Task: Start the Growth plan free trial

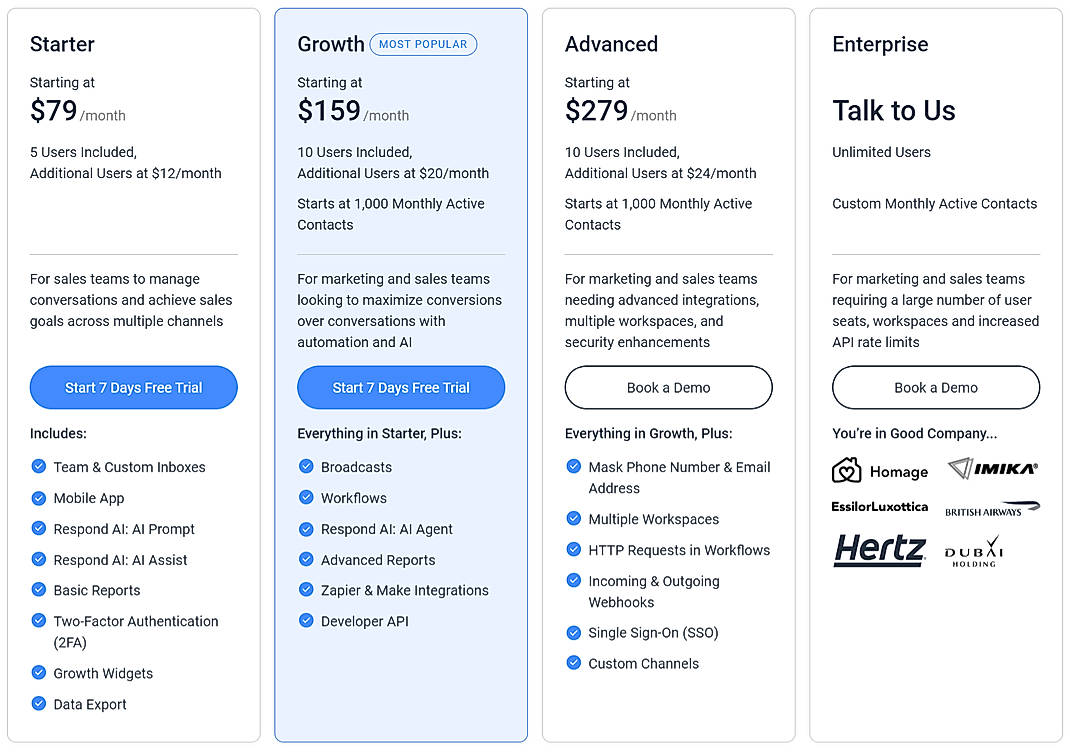Action: [x=400, y=388]
